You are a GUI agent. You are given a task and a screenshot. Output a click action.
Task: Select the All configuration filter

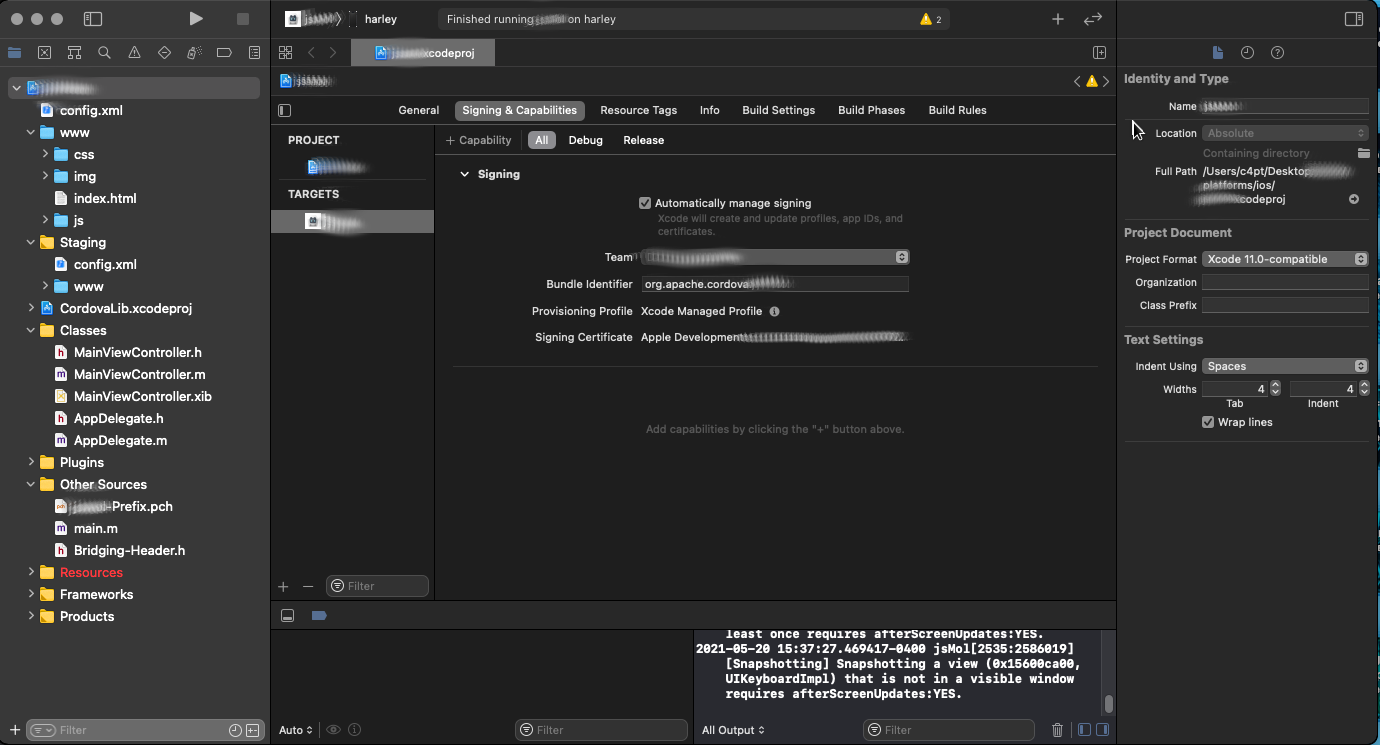541,140
